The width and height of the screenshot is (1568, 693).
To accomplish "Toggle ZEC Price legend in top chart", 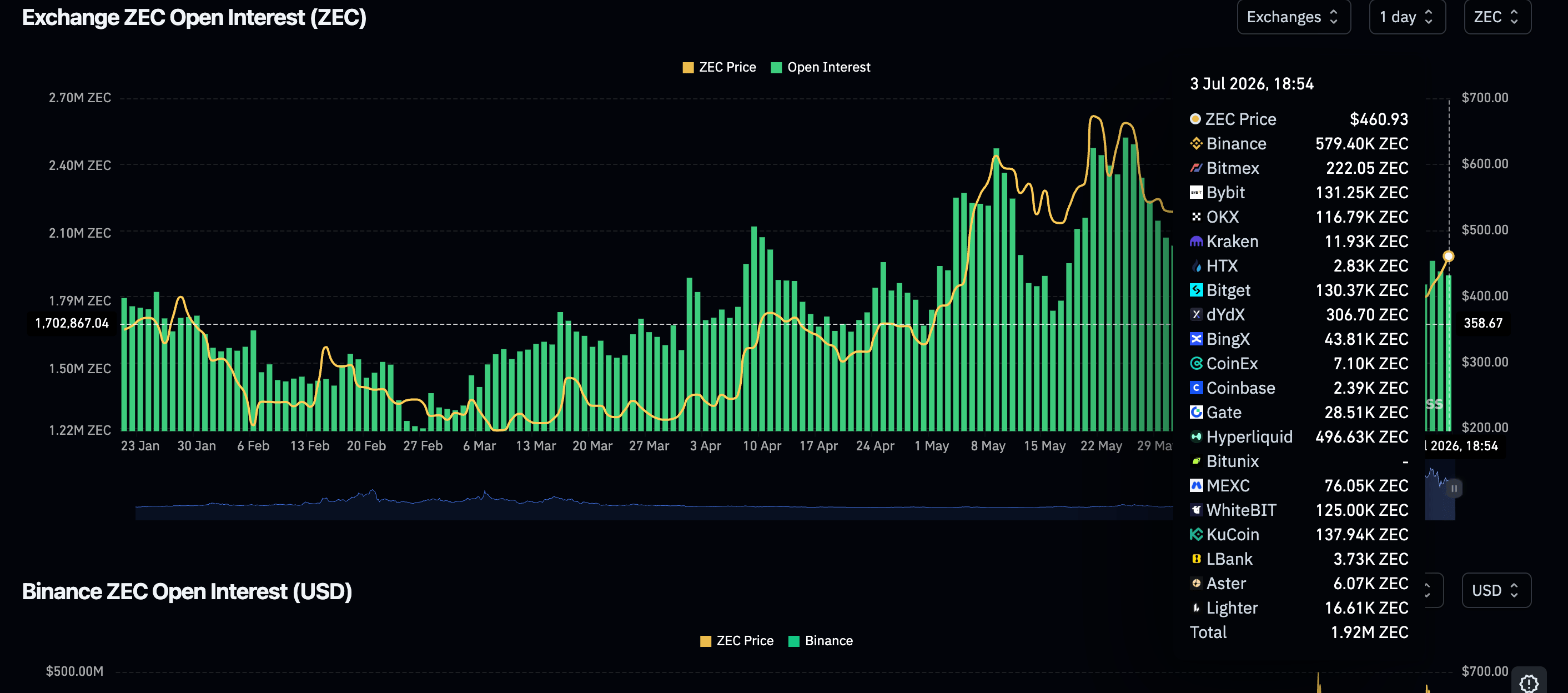I will coord(720,68).
